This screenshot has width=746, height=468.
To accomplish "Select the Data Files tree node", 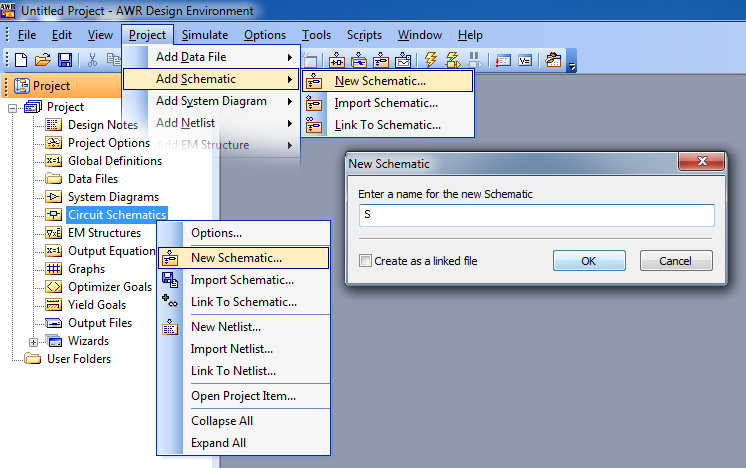I will click(x=93, y=179).
